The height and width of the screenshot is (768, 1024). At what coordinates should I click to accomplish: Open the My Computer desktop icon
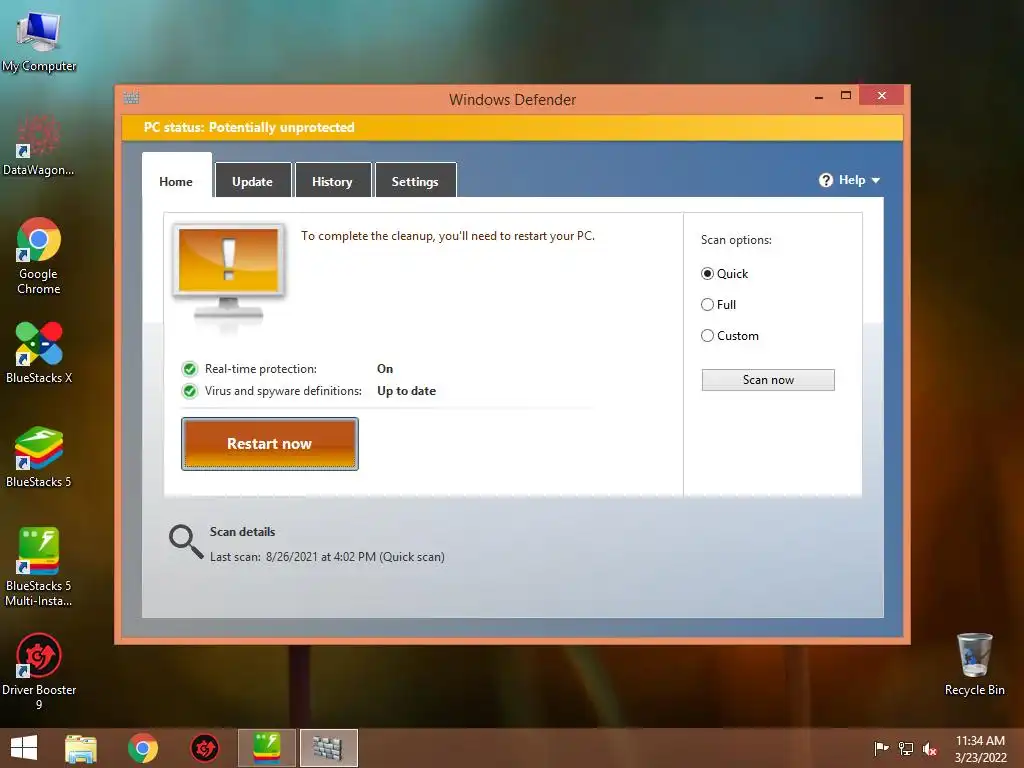[x=39, y=40]
